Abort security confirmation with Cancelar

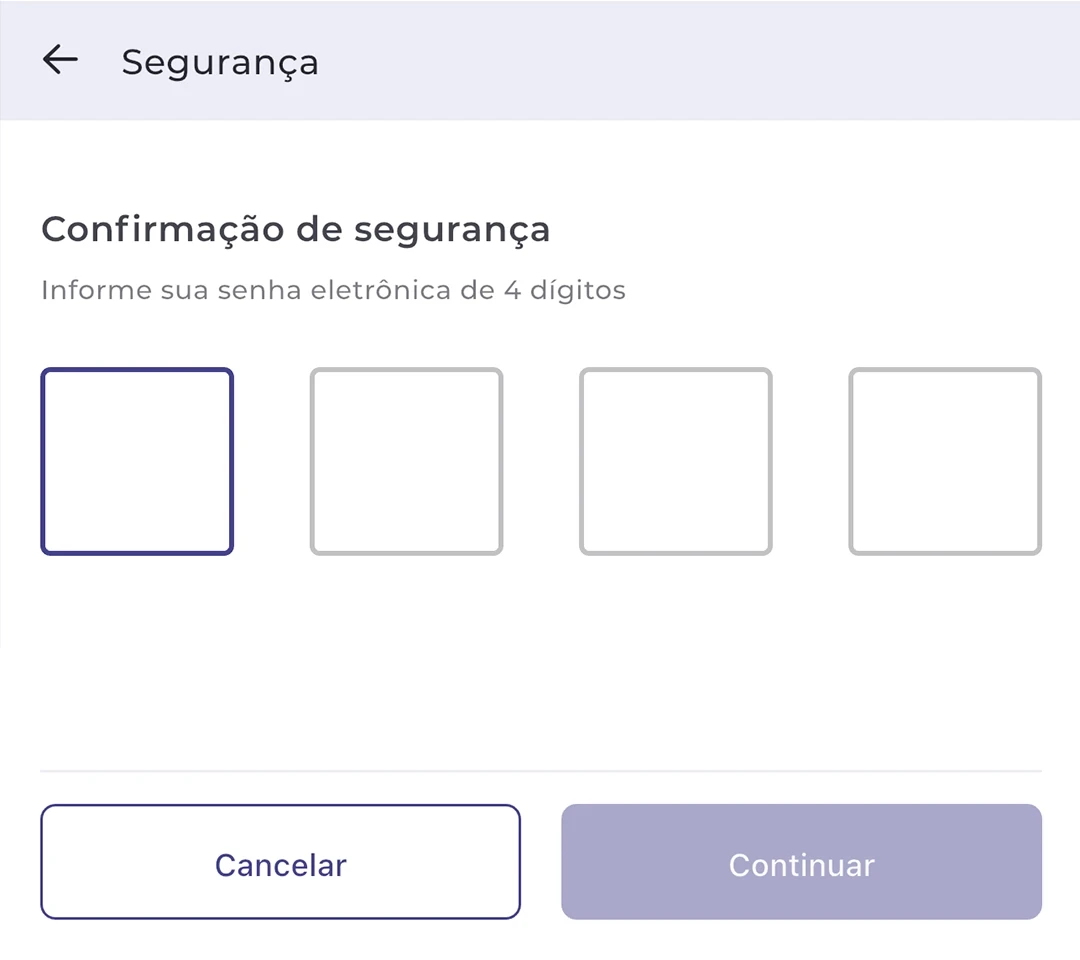click(280, 862)
